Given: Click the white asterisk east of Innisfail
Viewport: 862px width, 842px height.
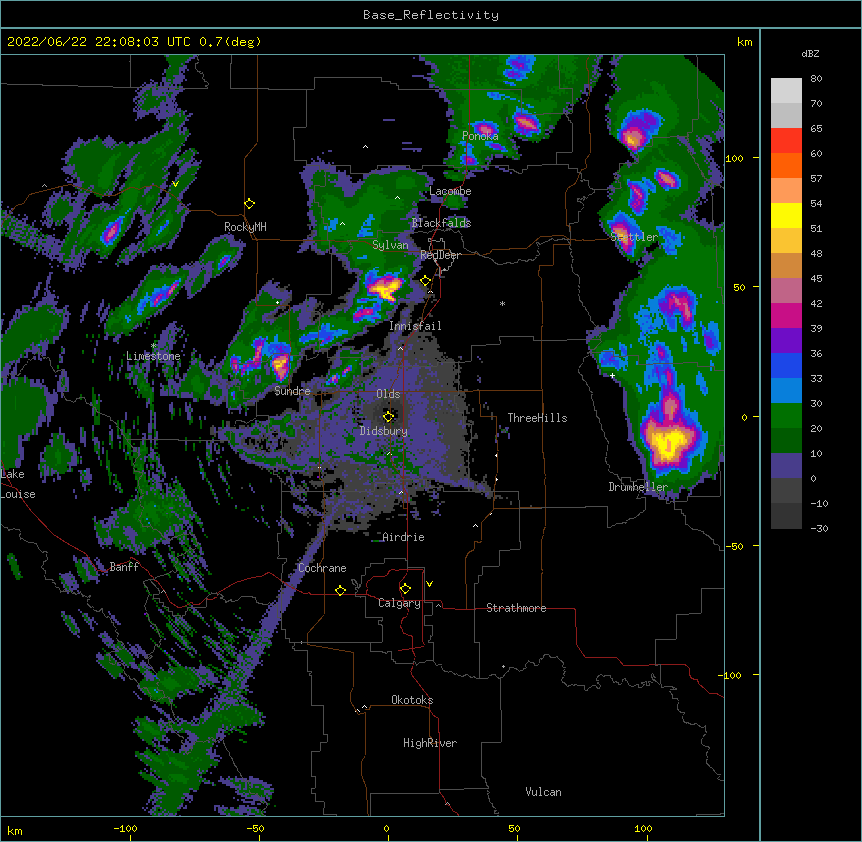Looking at the screenshot, I should click(502, 303).
